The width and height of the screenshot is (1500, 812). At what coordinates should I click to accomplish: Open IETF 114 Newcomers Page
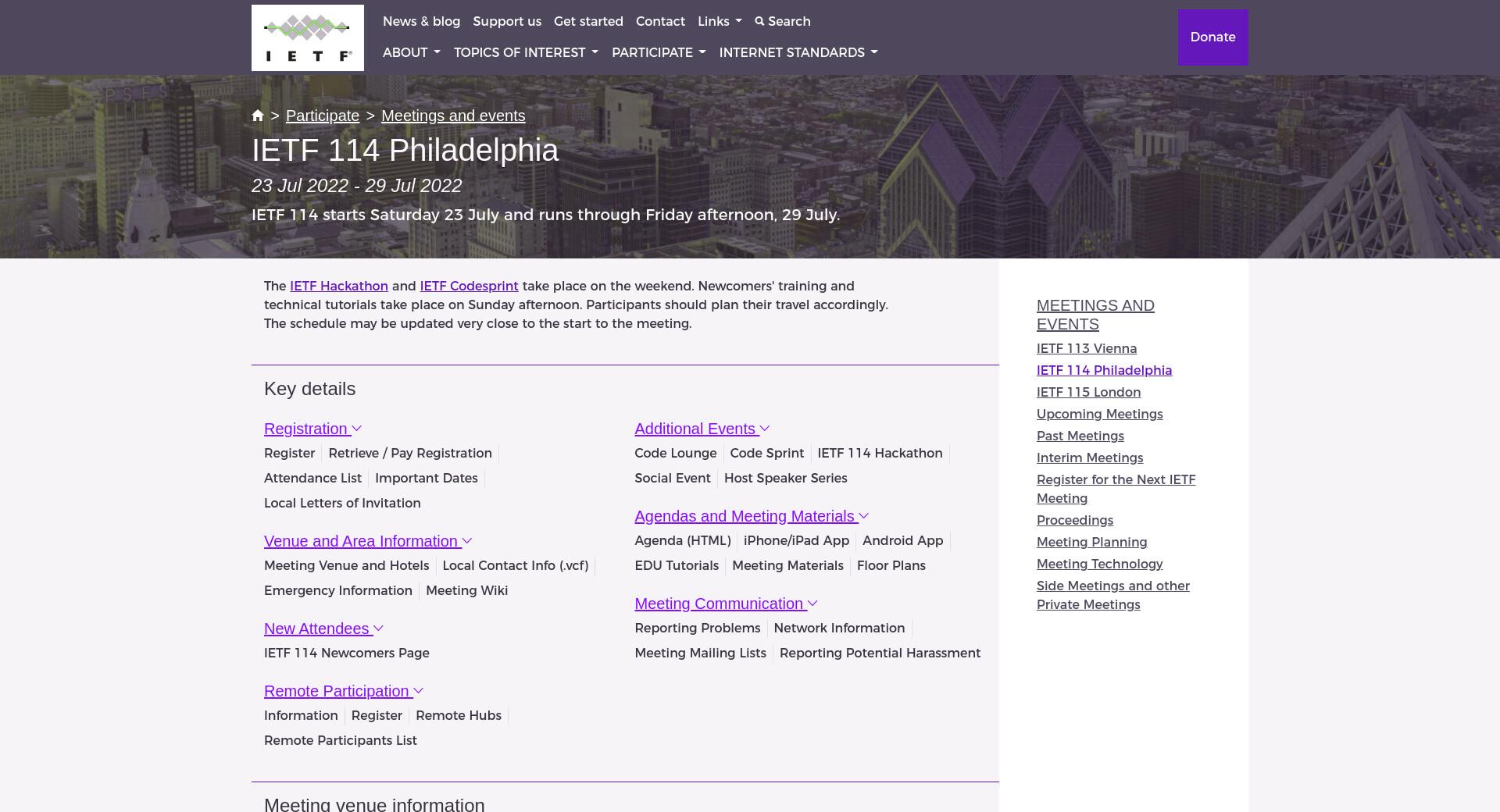pos(347,653)
